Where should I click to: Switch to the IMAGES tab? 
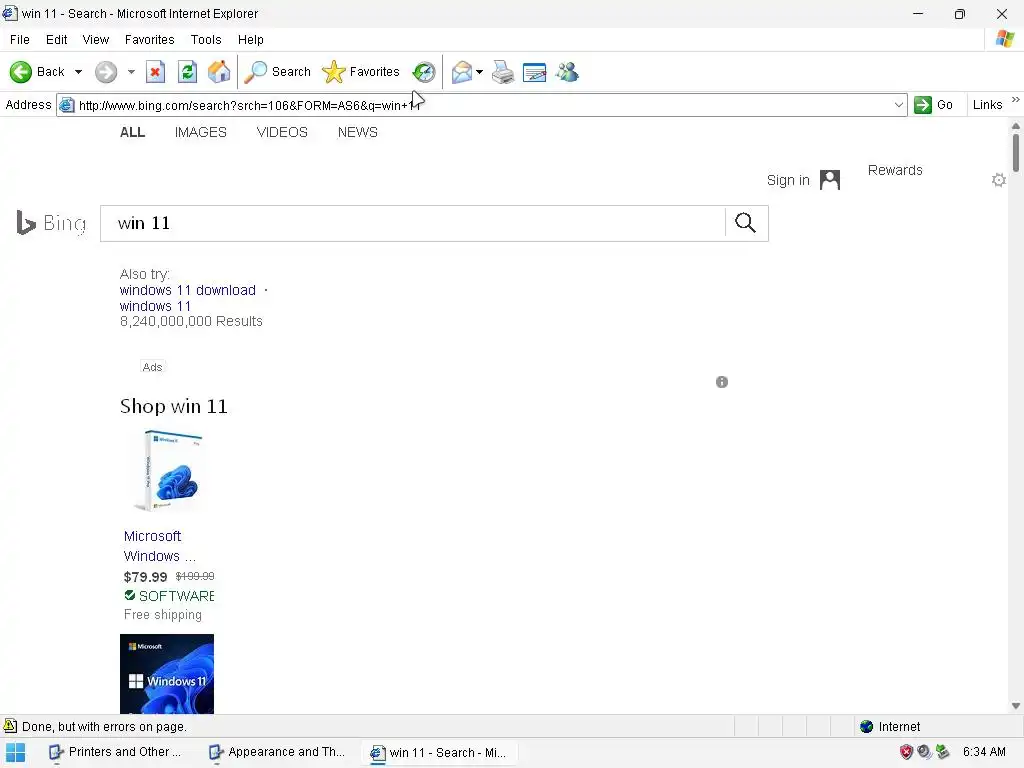[x=200, y=132]
